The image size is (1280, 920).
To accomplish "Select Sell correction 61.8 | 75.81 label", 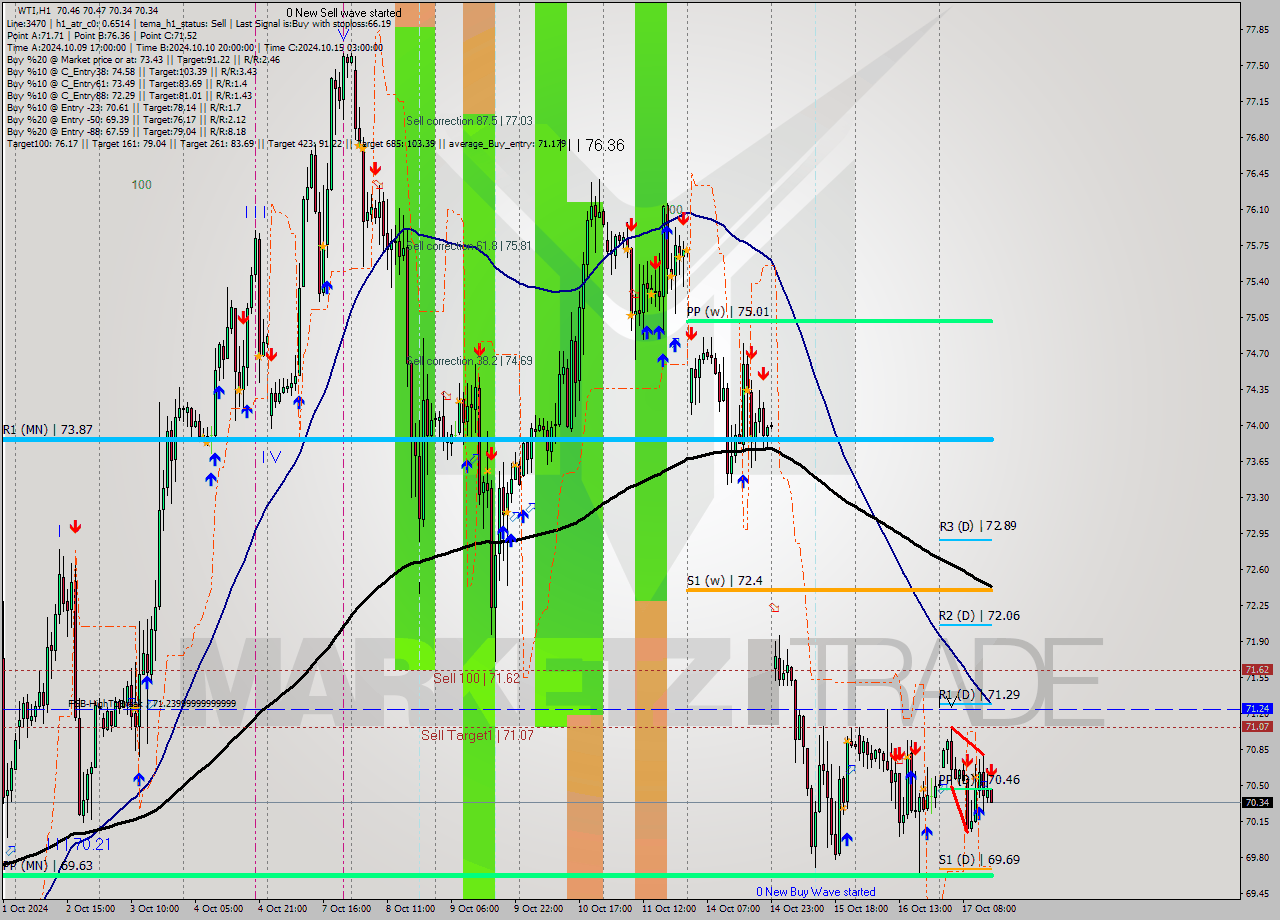I will click(x=469, y=246).
